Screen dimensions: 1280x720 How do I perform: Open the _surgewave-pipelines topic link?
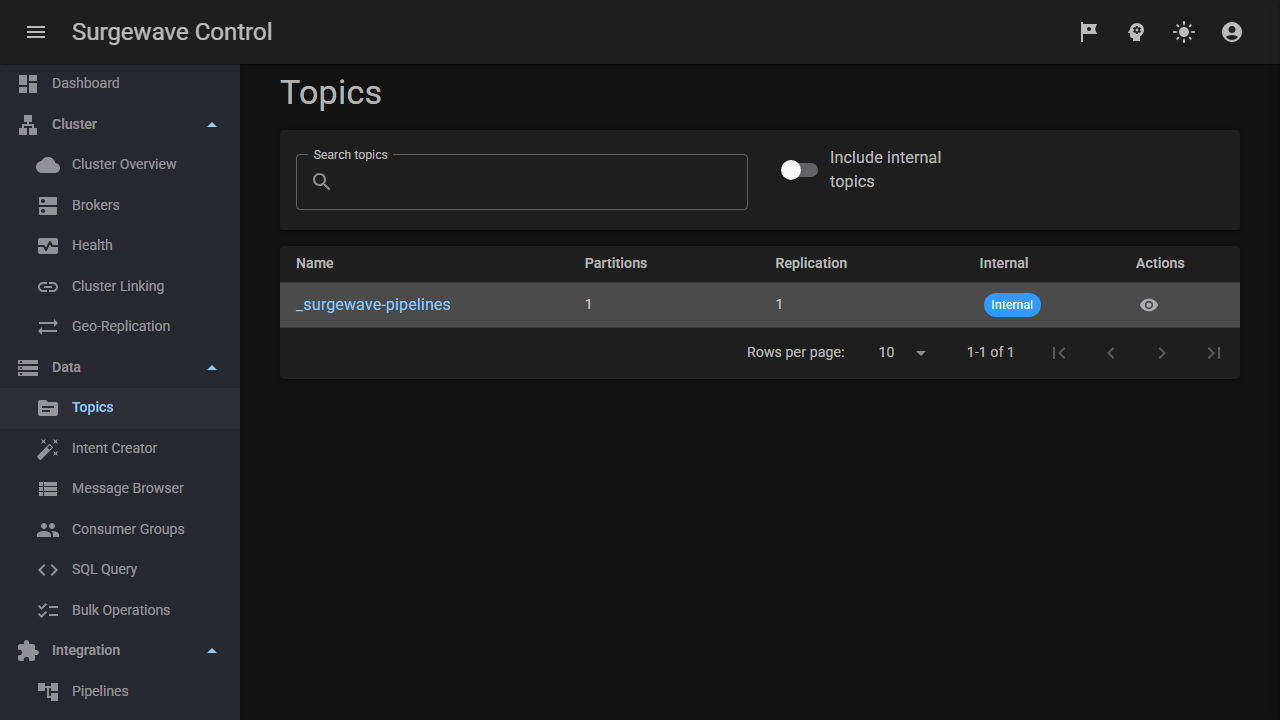coord(373,305)
